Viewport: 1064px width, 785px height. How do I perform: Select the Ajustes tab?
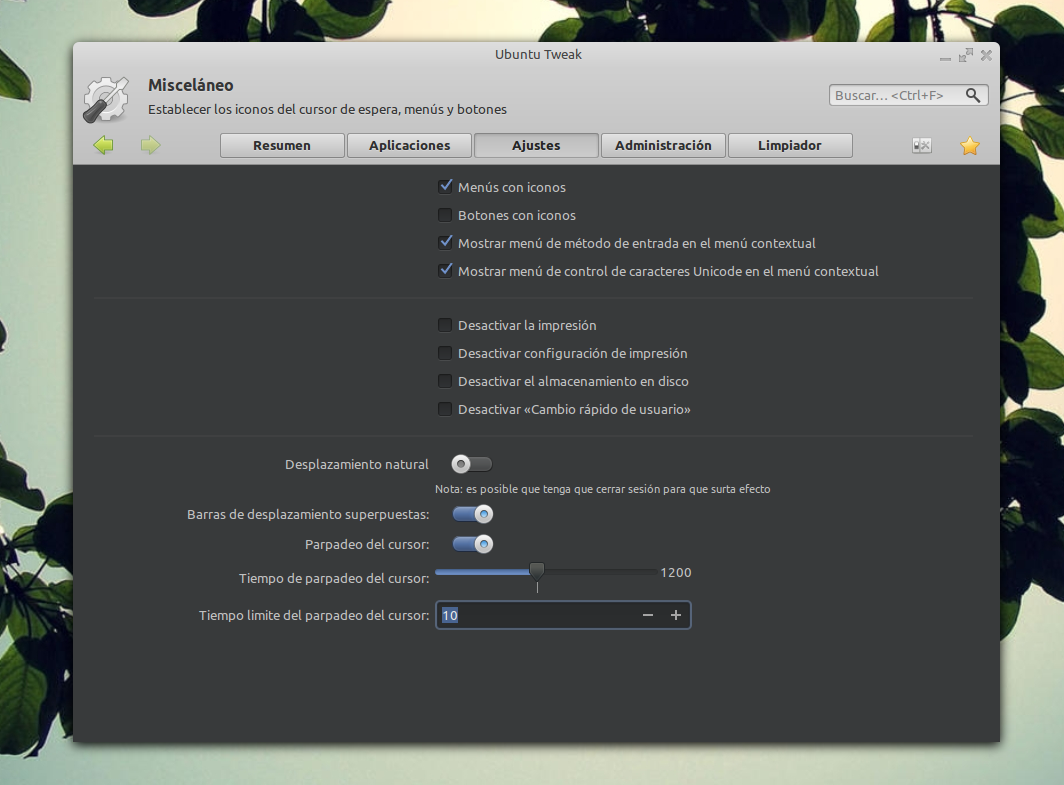point(536,145)
